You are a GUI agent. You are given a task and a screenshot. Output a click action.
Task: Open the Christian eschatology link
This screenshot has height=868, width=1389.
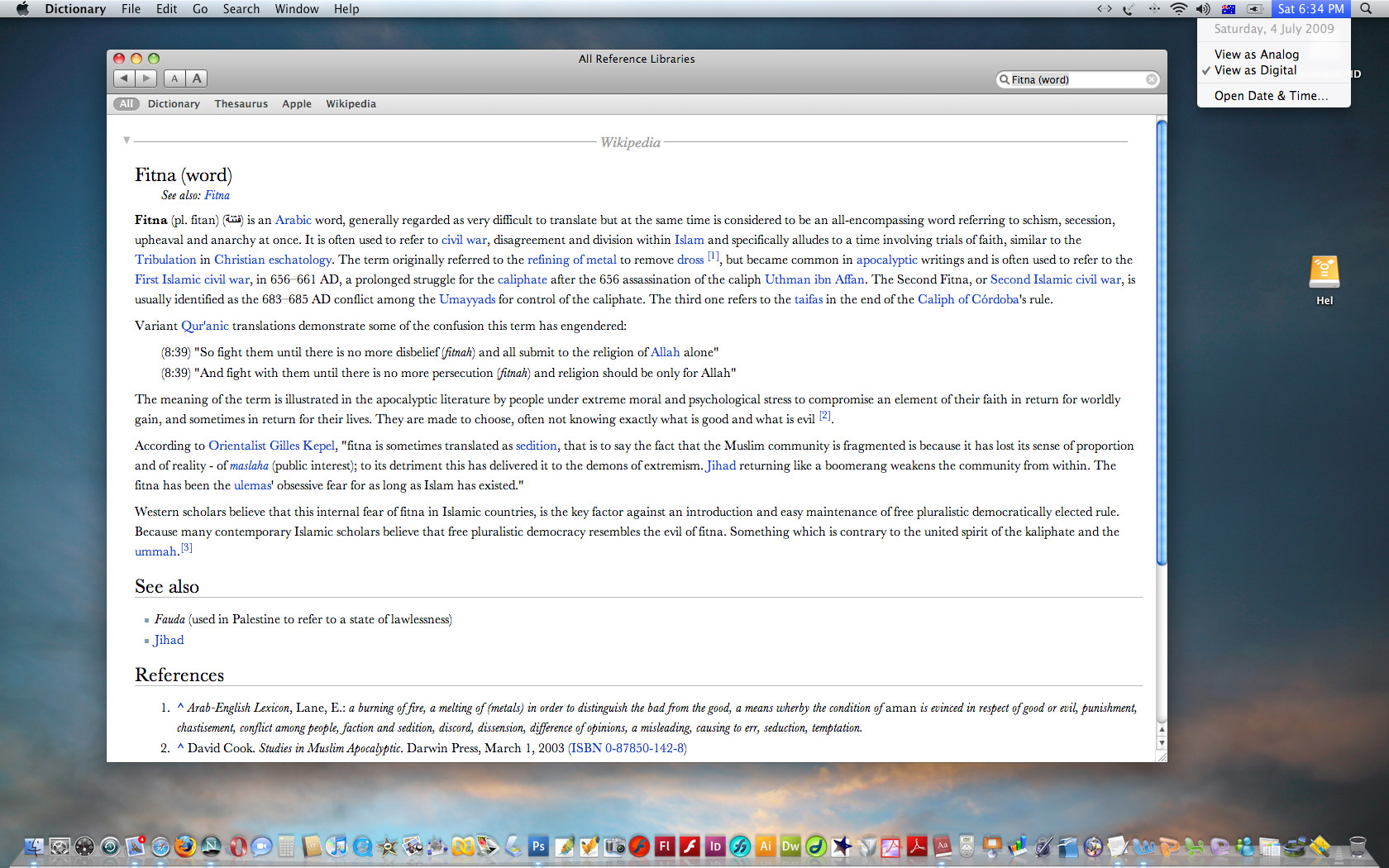coord(273,260)
